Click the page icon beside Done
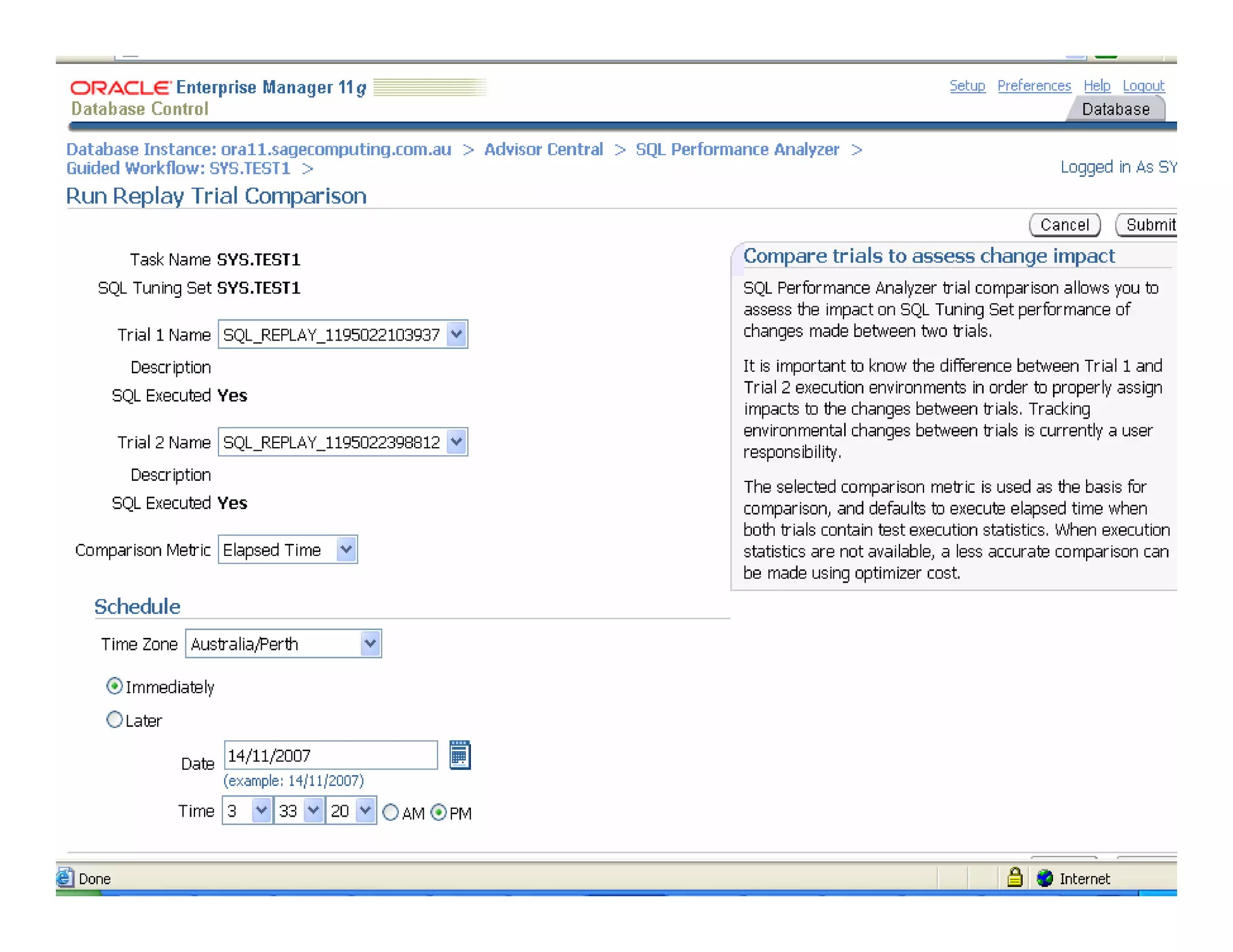 (x=65, y=877)
